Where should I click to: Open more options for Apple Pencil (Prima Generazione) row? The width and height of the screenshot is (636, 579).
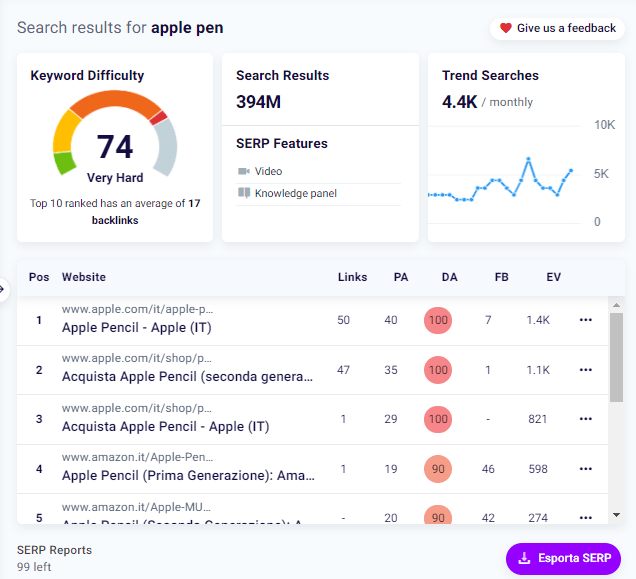click(x=585, y=469)
